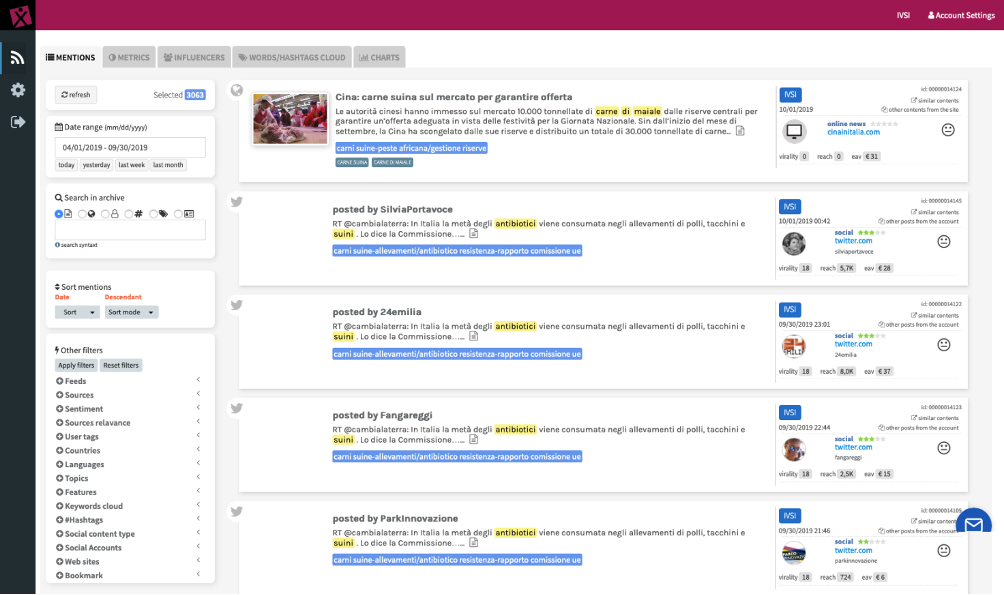Screen dimensions: 1004x595
Task: Click the neutral sentiment face for cinainitalia.com
Action: (947, 130)
